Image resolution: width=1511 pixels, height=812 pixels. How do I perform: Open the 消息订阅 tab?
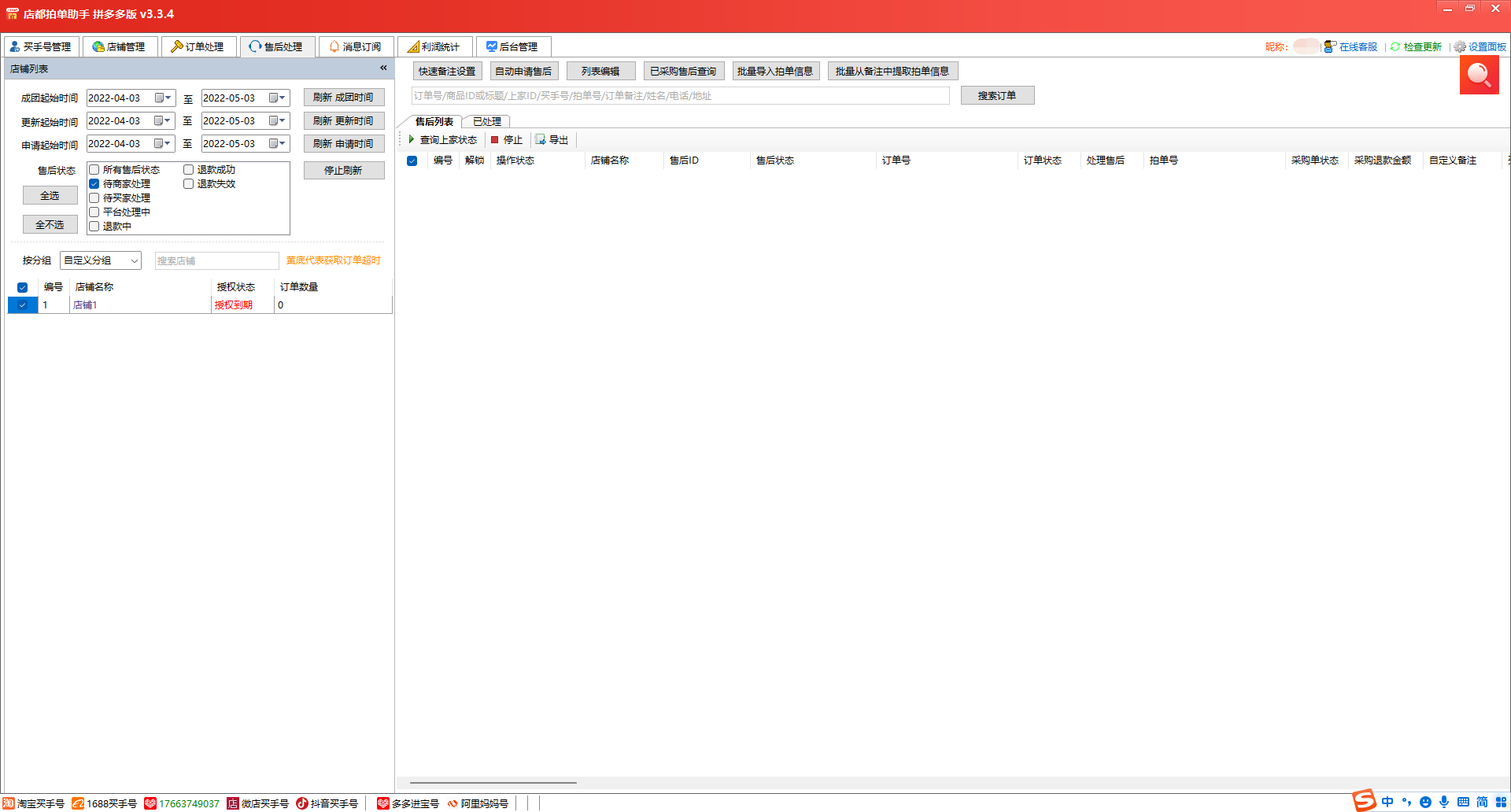tap(356, 46)
